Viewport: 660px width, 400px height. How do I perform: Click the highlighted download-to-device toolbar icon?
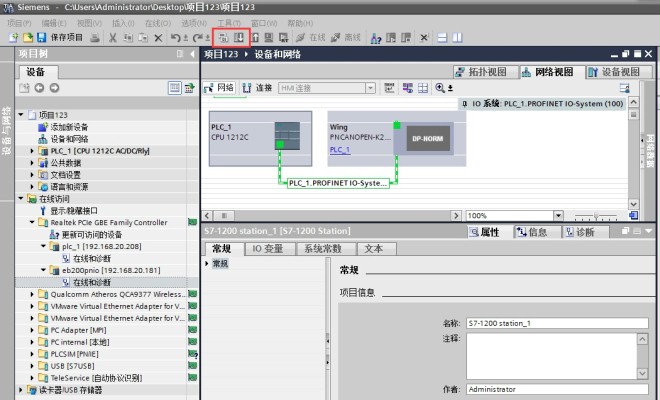240,37
